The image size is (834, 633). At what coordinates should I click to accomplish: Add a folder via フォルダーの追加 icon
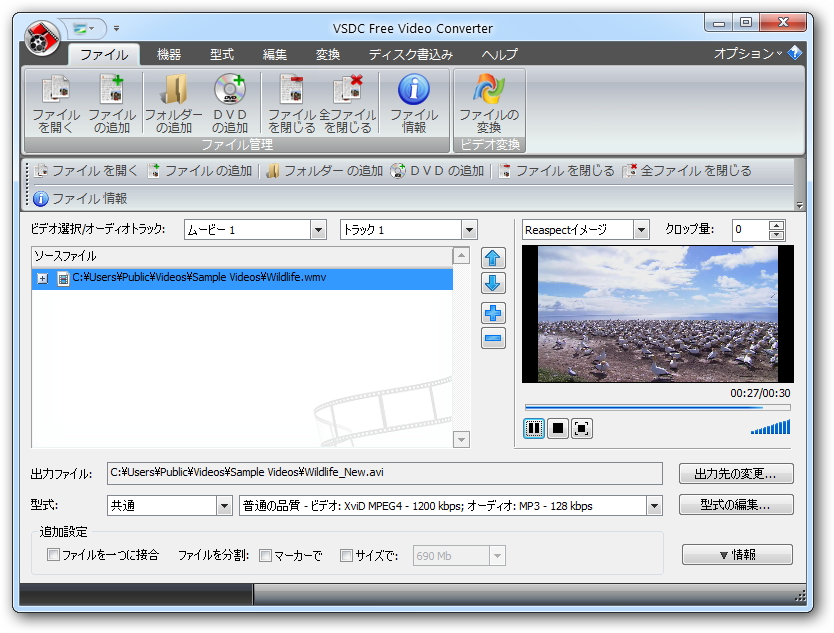point(175,101)
